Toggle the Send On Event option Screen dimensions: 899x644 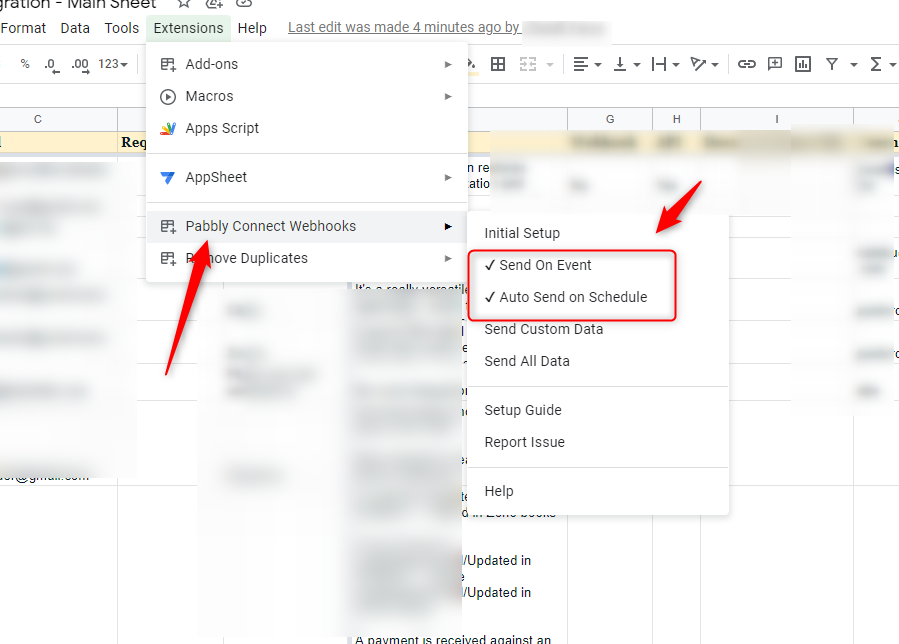pos(598,265)
